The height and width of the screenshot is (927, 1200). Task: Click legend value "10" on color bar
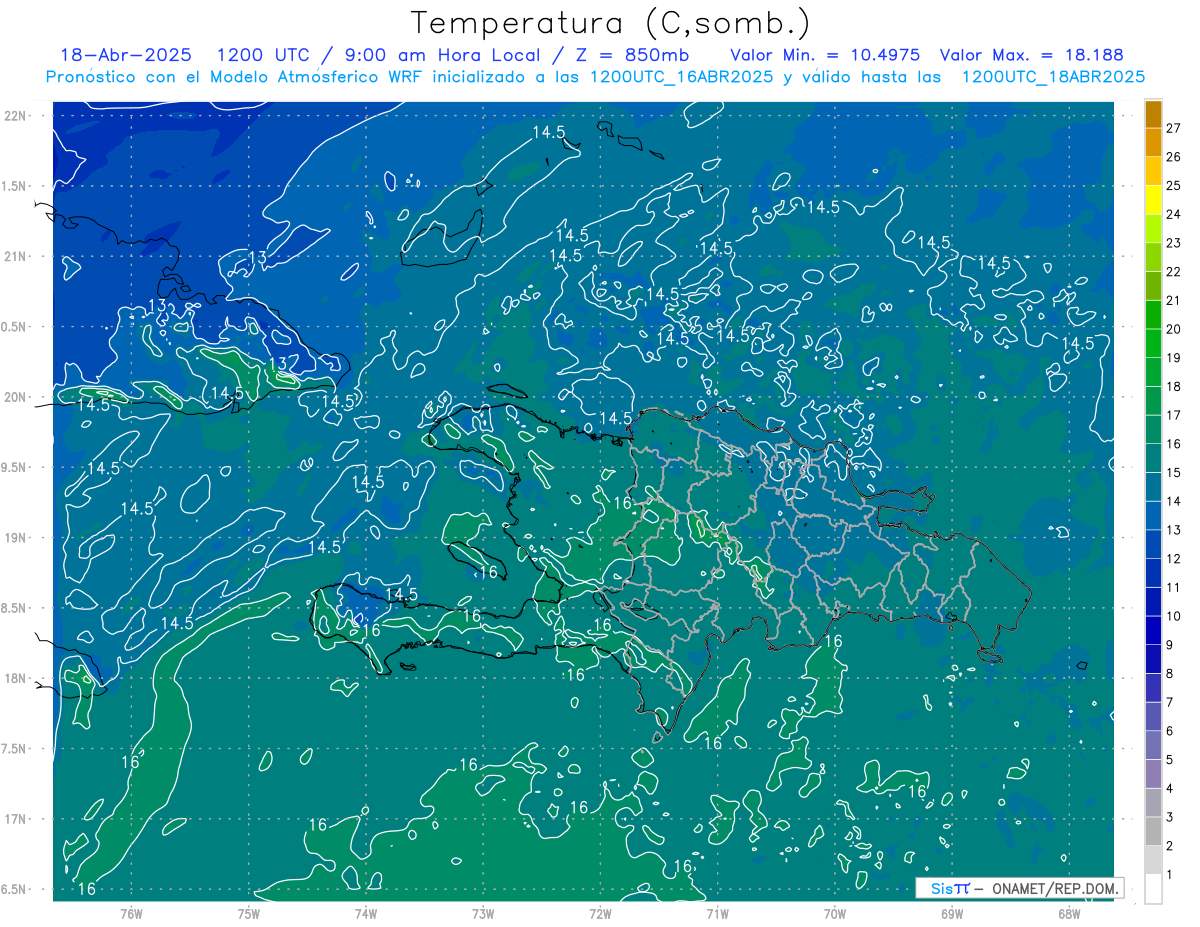click(x=1174, y=616)
